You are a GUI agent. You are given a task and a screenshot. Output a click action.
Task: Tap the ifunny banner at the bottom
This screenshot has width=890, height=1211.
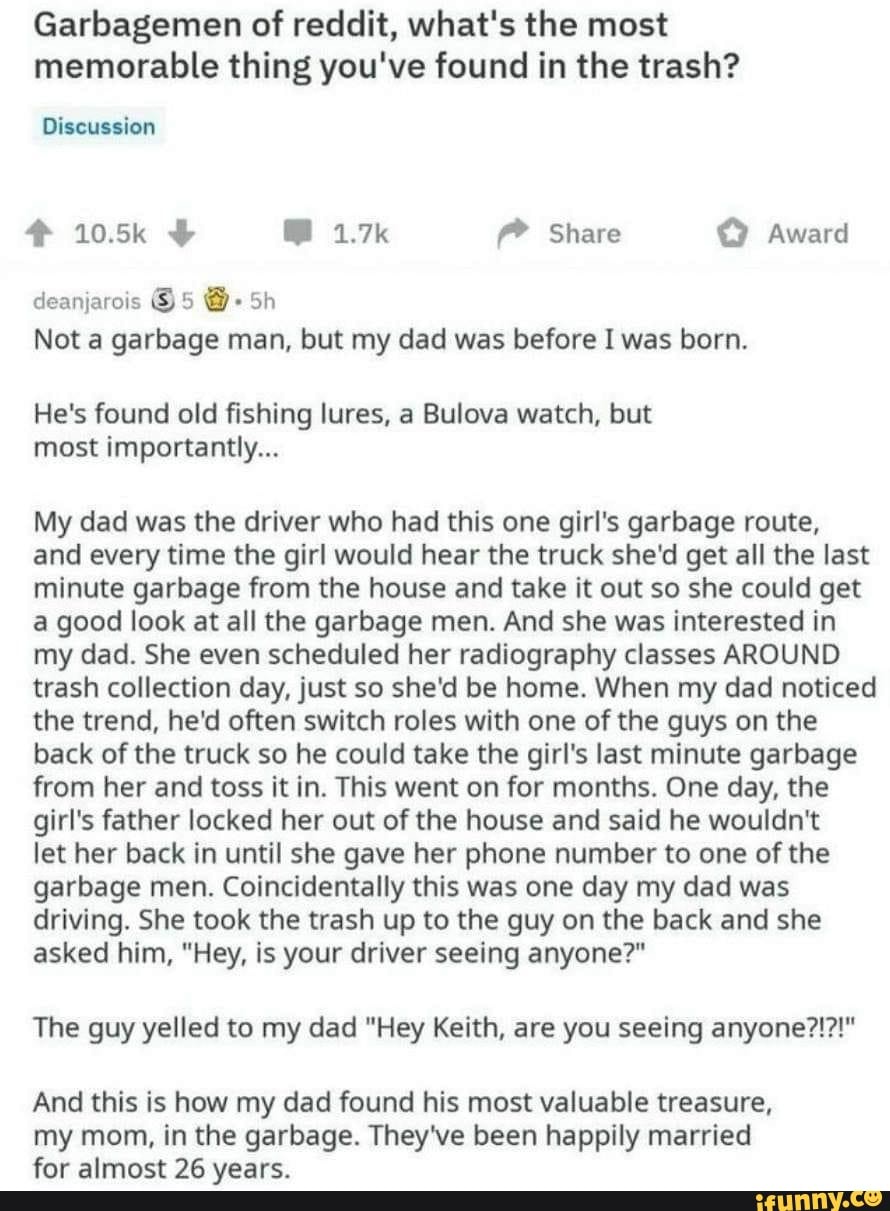pyautogui.click(x=445, y=1200)
